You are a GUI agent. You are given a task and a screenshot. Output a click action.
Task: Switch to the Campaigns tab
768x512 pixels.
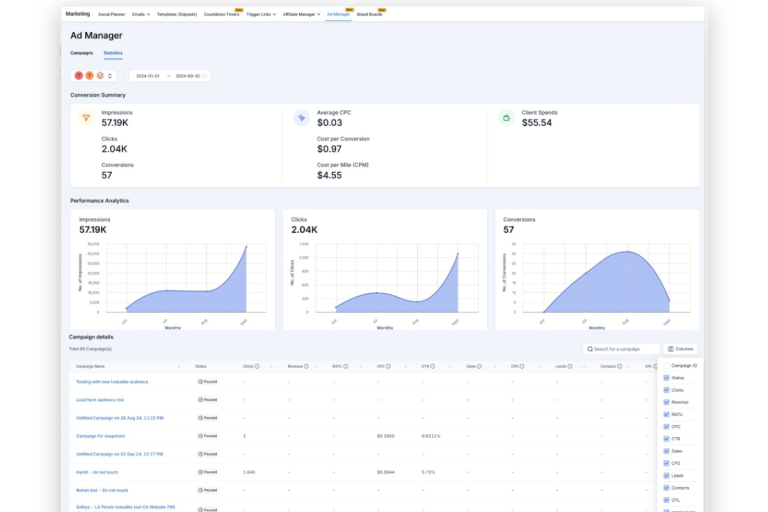81,52
